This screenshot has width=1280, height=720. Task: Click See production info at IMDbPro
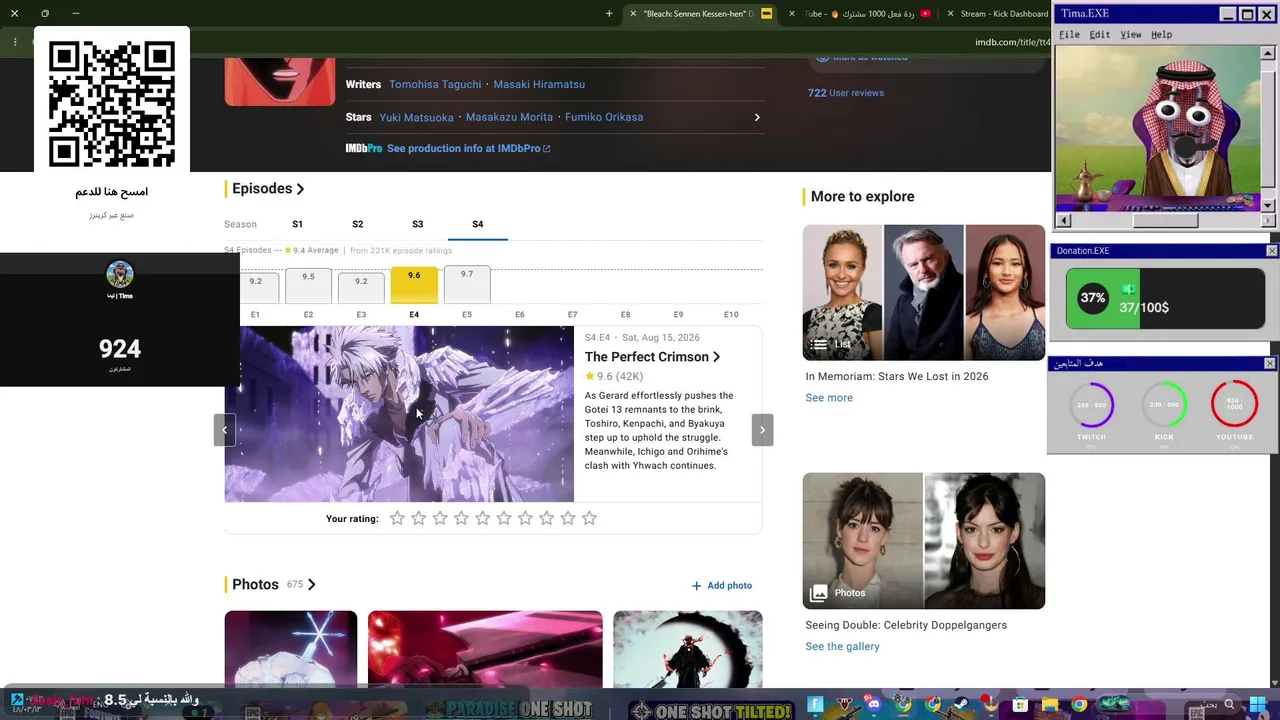coord(468,149)
